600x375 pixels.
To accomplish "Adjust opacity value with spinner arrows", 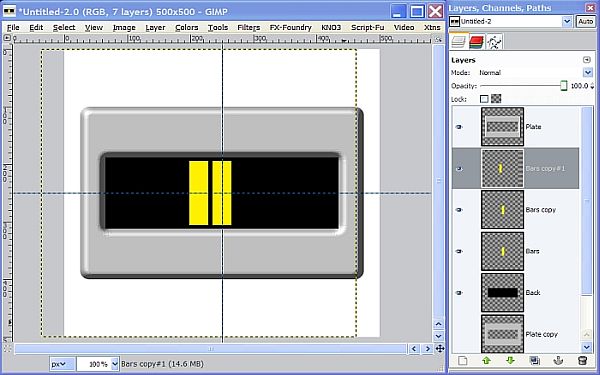I will tap(592, 86).
